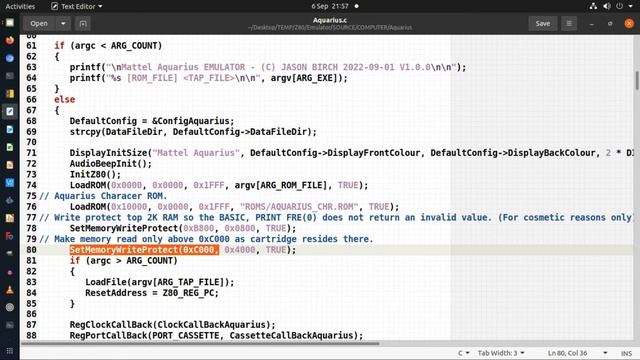Open the yellow archive dock icon
640x360 pixels.
(10, 94)
